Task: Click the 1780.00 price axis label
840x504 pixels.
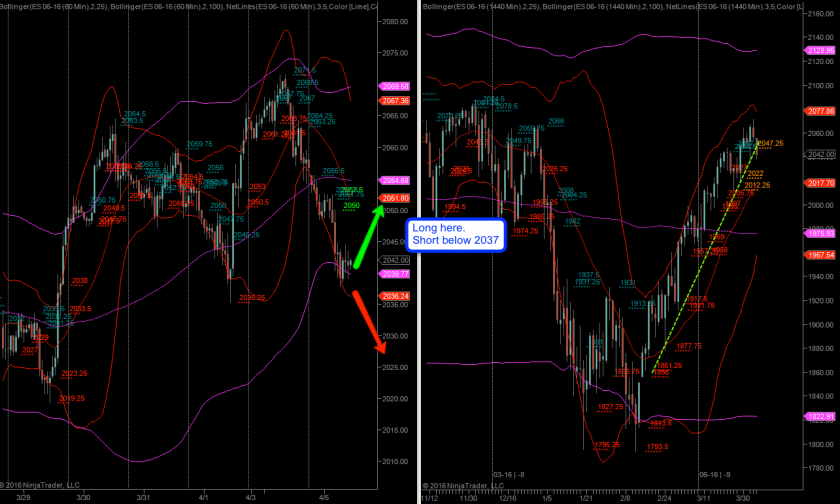Action: [x=820, y=468]
